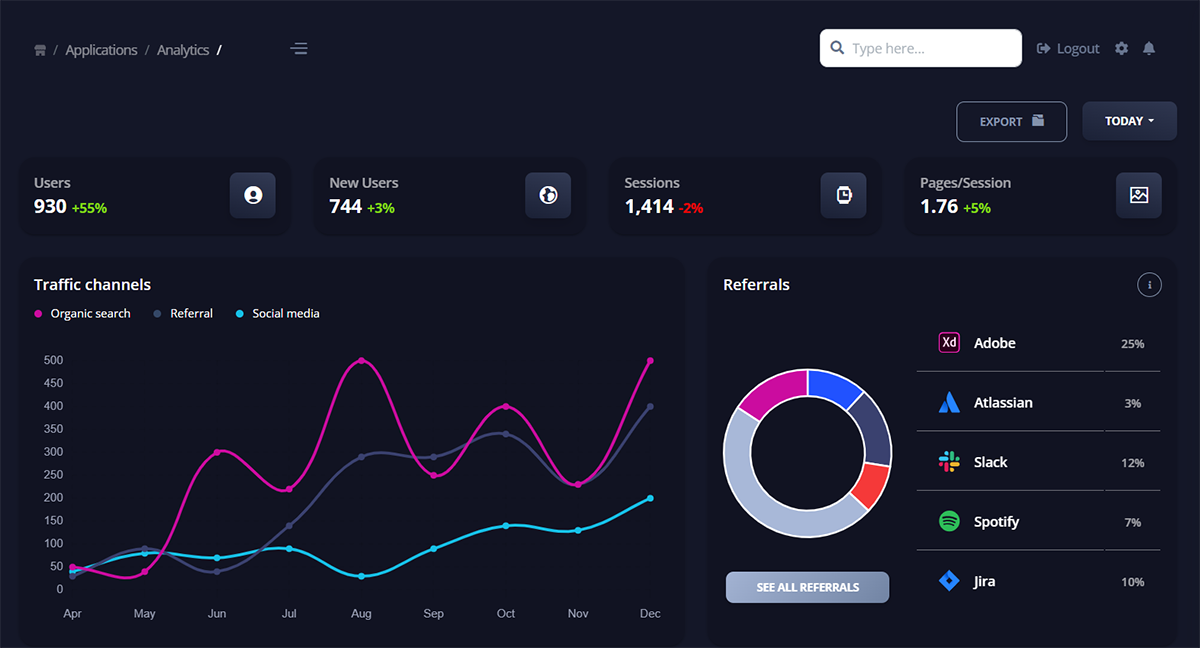Click the Type here search field

click(x=920, y=47)
